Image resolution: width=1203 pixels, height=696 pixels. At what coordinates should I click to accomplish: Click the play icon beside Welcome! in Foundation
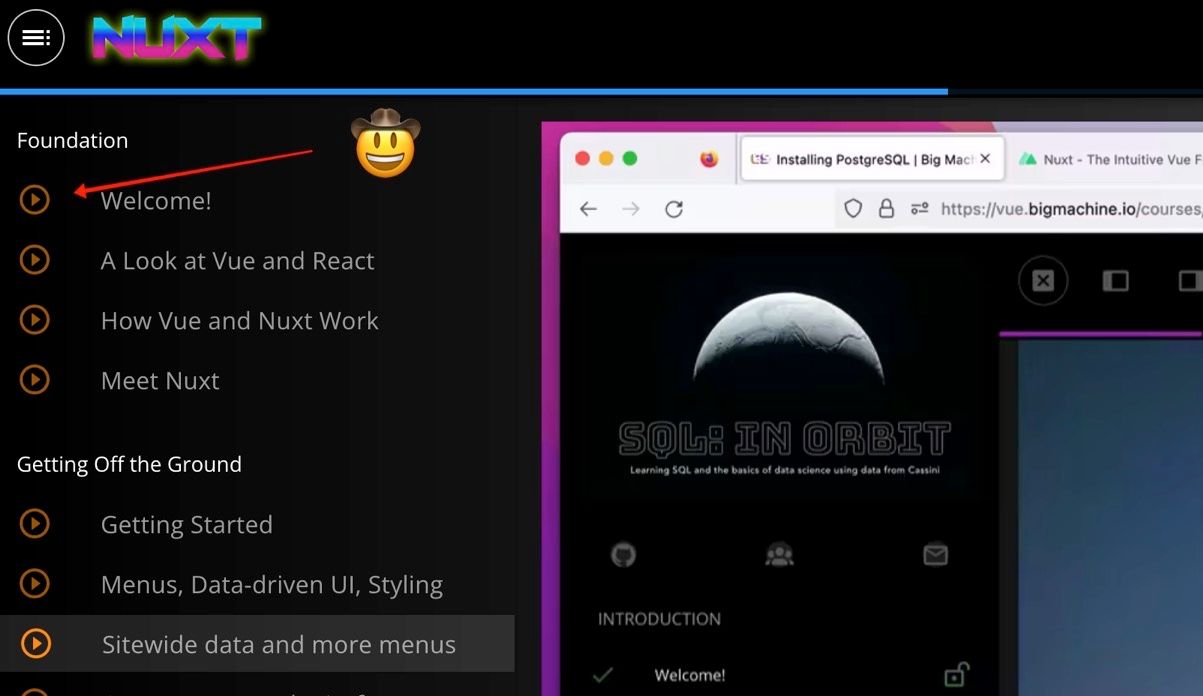(35, 200)
